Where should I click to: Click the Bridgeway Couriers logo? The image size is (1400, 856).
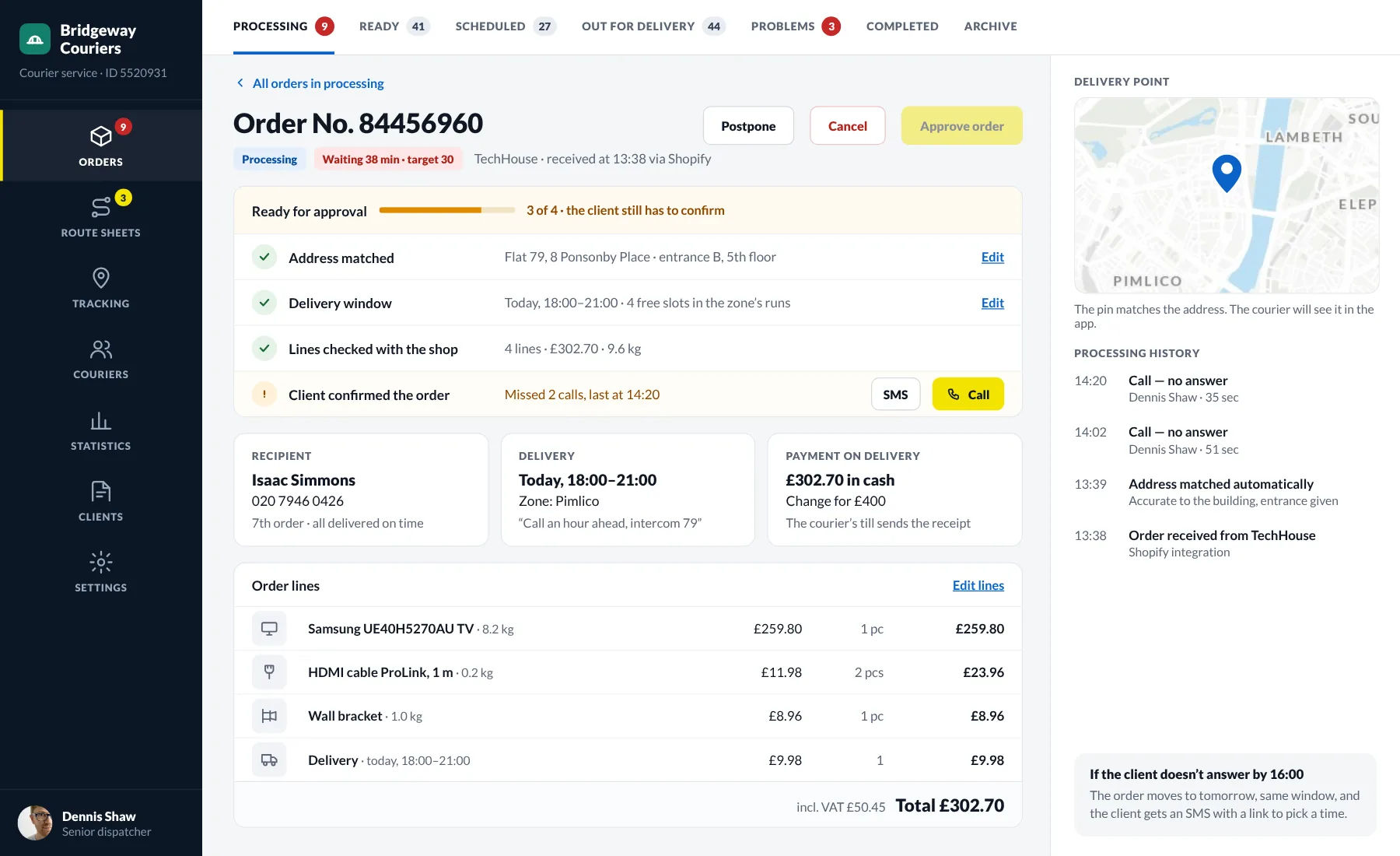(35, 39)
